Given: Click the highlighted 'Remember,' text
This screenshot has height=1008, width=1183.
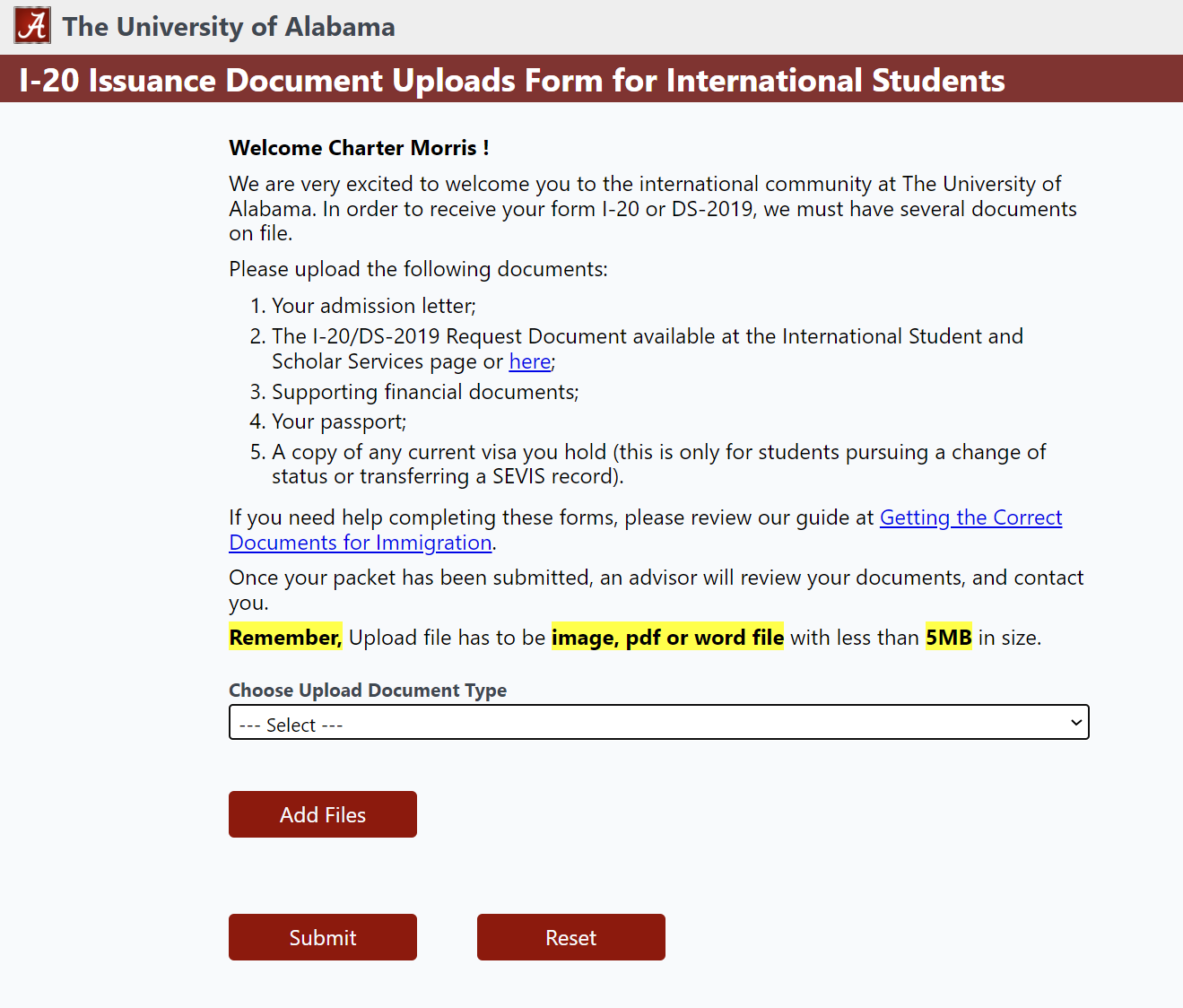Looking at the screenshot, I should [285, 637].
